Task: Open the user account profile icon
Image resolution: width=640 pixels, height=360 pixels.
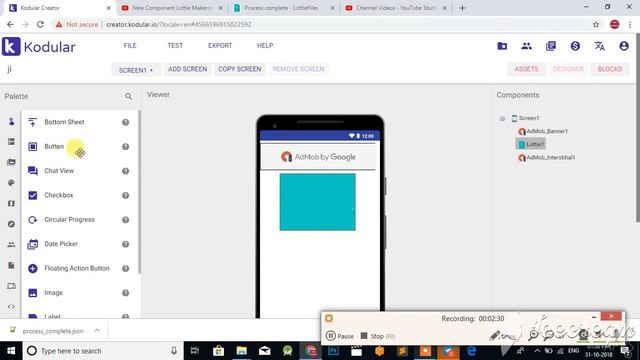Action: point(624,46)
